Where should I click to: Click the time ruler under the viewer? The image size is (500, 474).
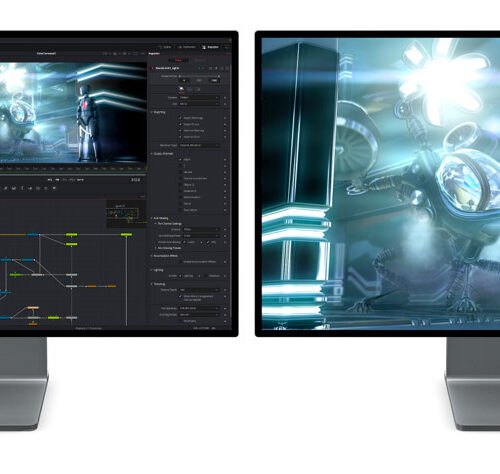(x=73, y=169)
